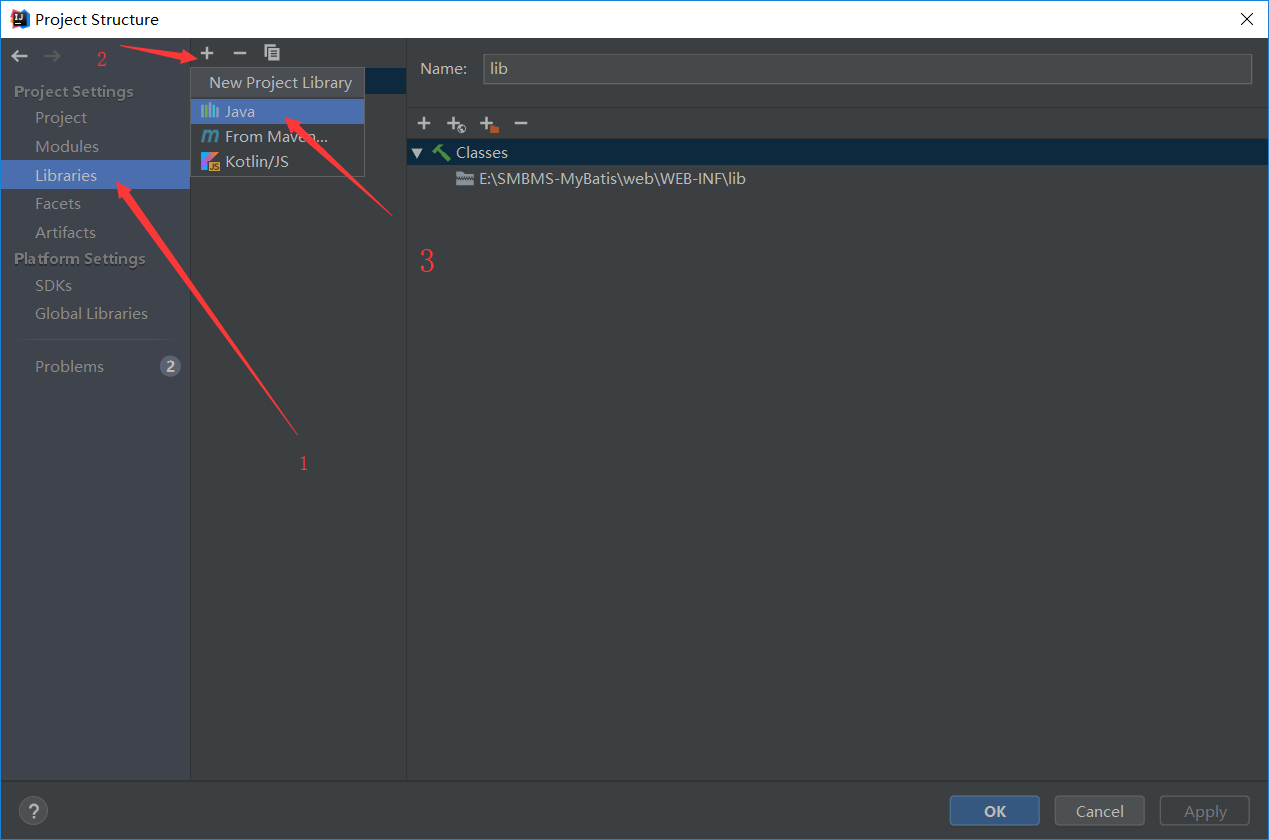Open help using the question mark icon
The image size is (1269, 840).
coord(33,810)
